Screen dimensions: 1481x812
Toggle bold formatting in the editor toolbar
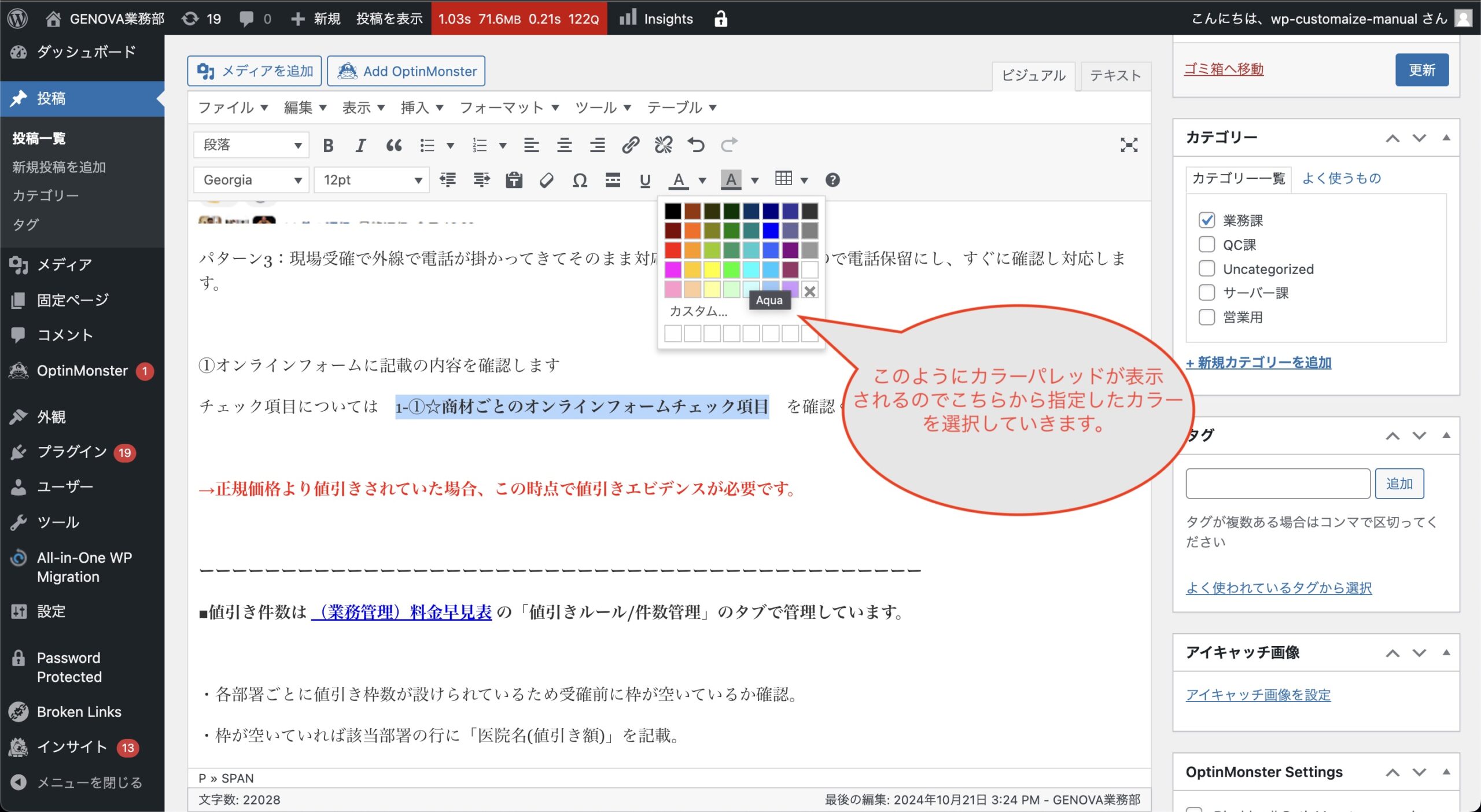click(328, 145)
